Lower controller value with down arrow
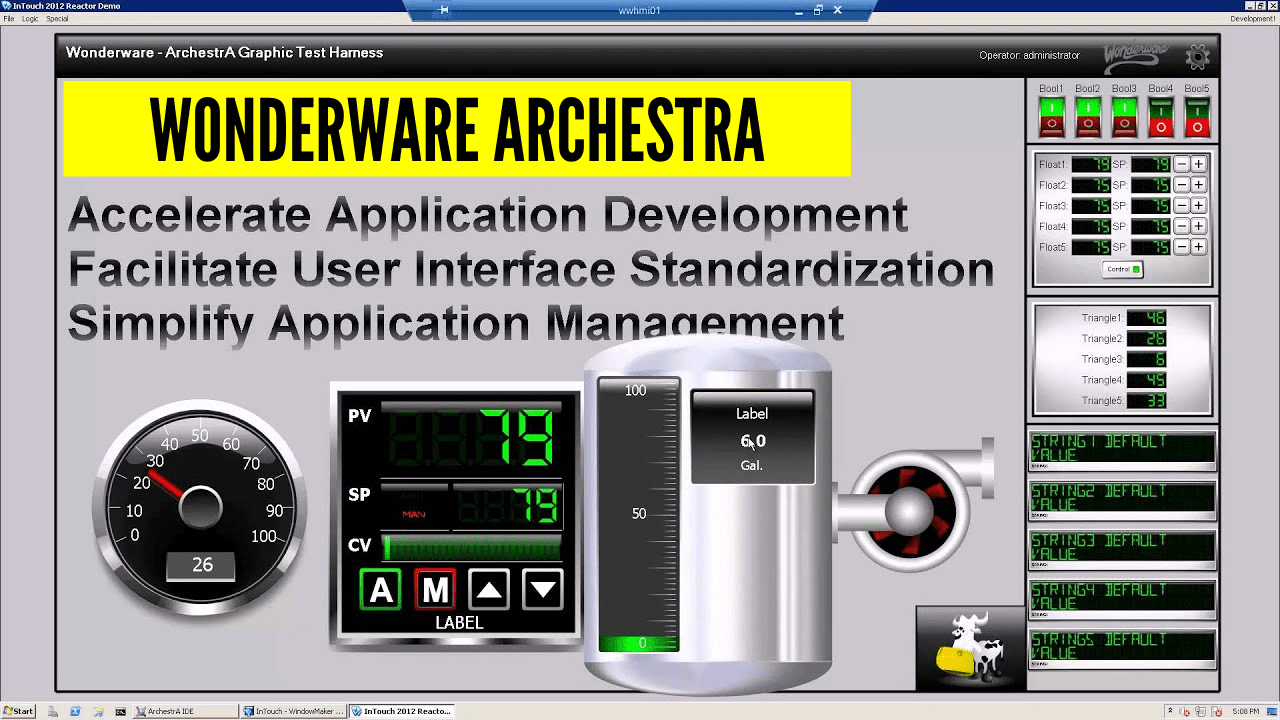 coord(543,590)
